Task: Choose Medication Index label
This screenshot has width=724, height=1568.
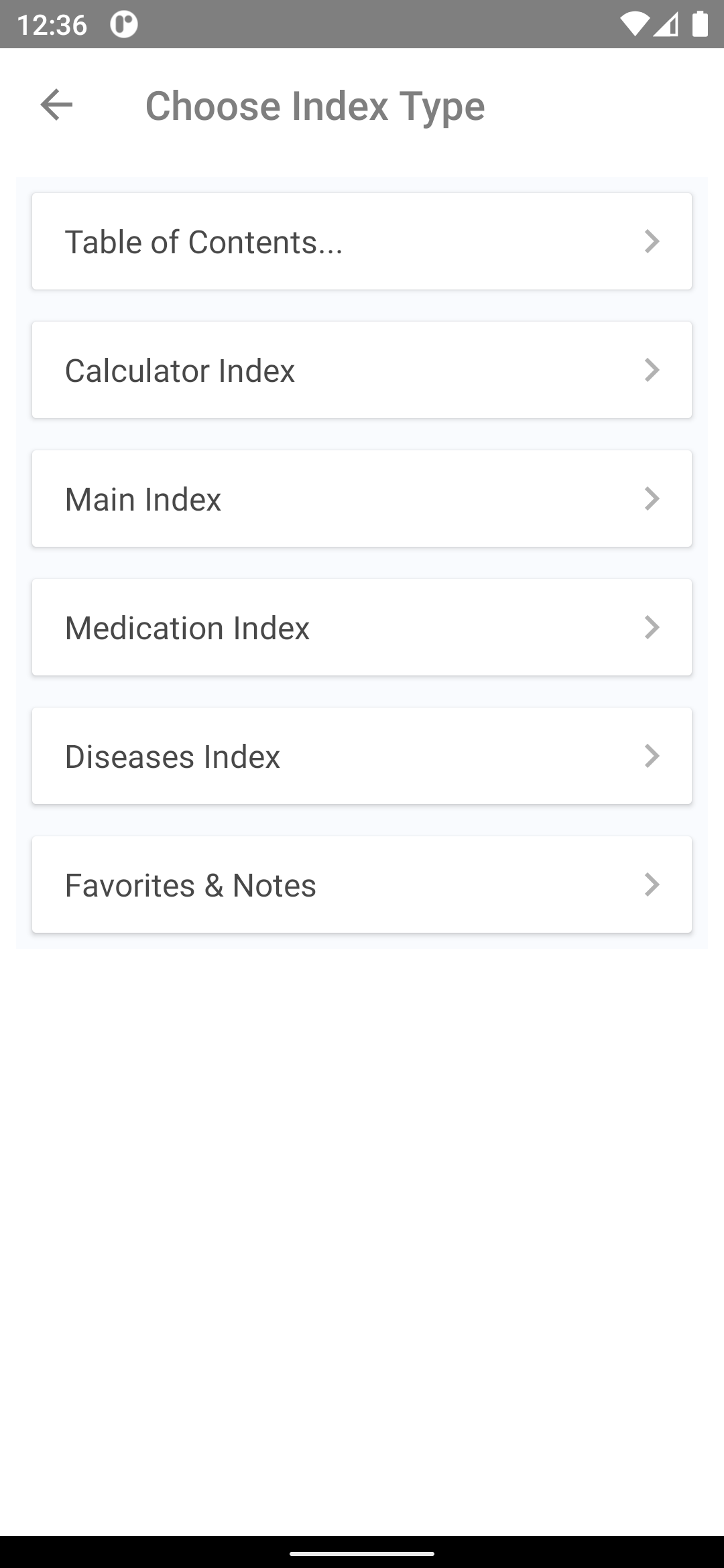Action: pyautogui.click(x=187, y=628)
